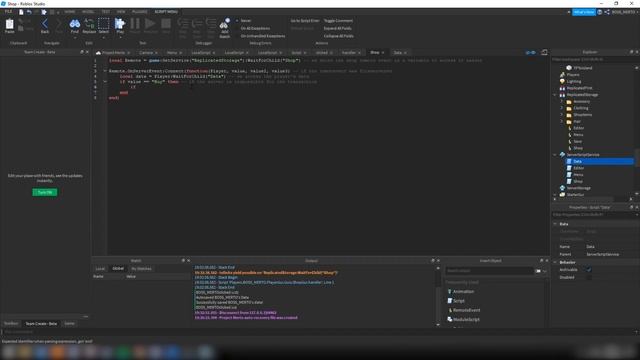
Task: Open the Toolbox tab at bottom left
Action: [x=11, y=323]
